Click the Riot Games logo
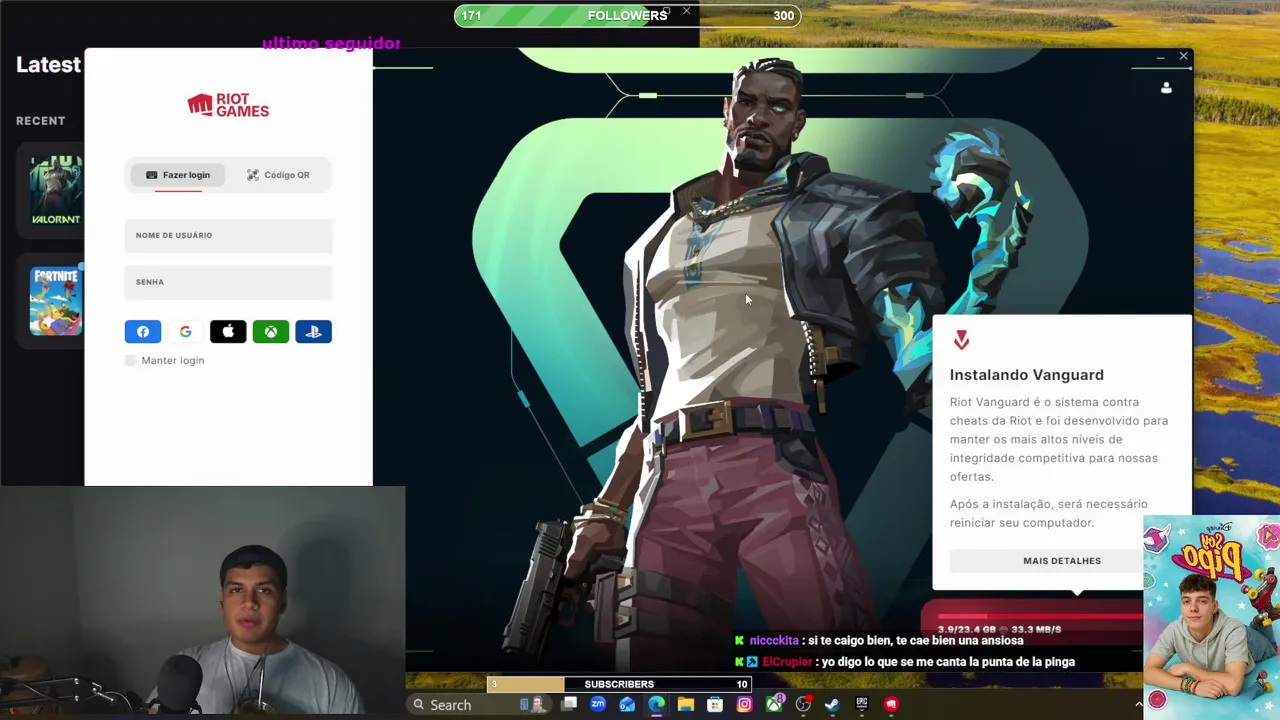The height and width of the screenshot is (720, 1280). [x=228, y=105]
